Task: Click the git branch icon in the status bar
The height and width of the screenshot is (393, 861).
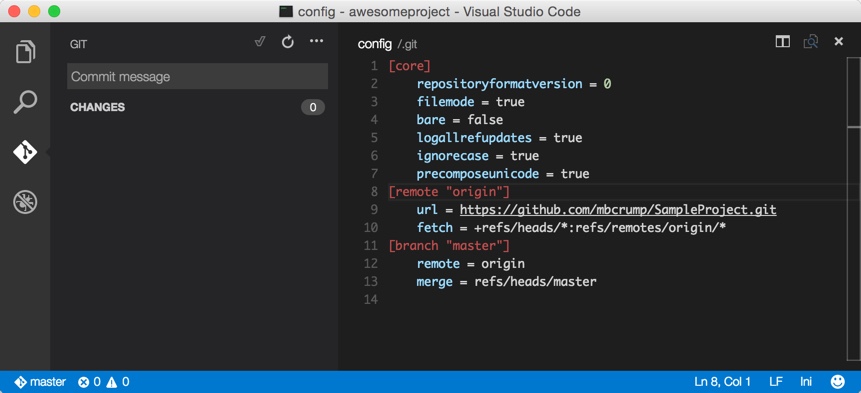Action: pyautogui.click(x=20, y=382)
